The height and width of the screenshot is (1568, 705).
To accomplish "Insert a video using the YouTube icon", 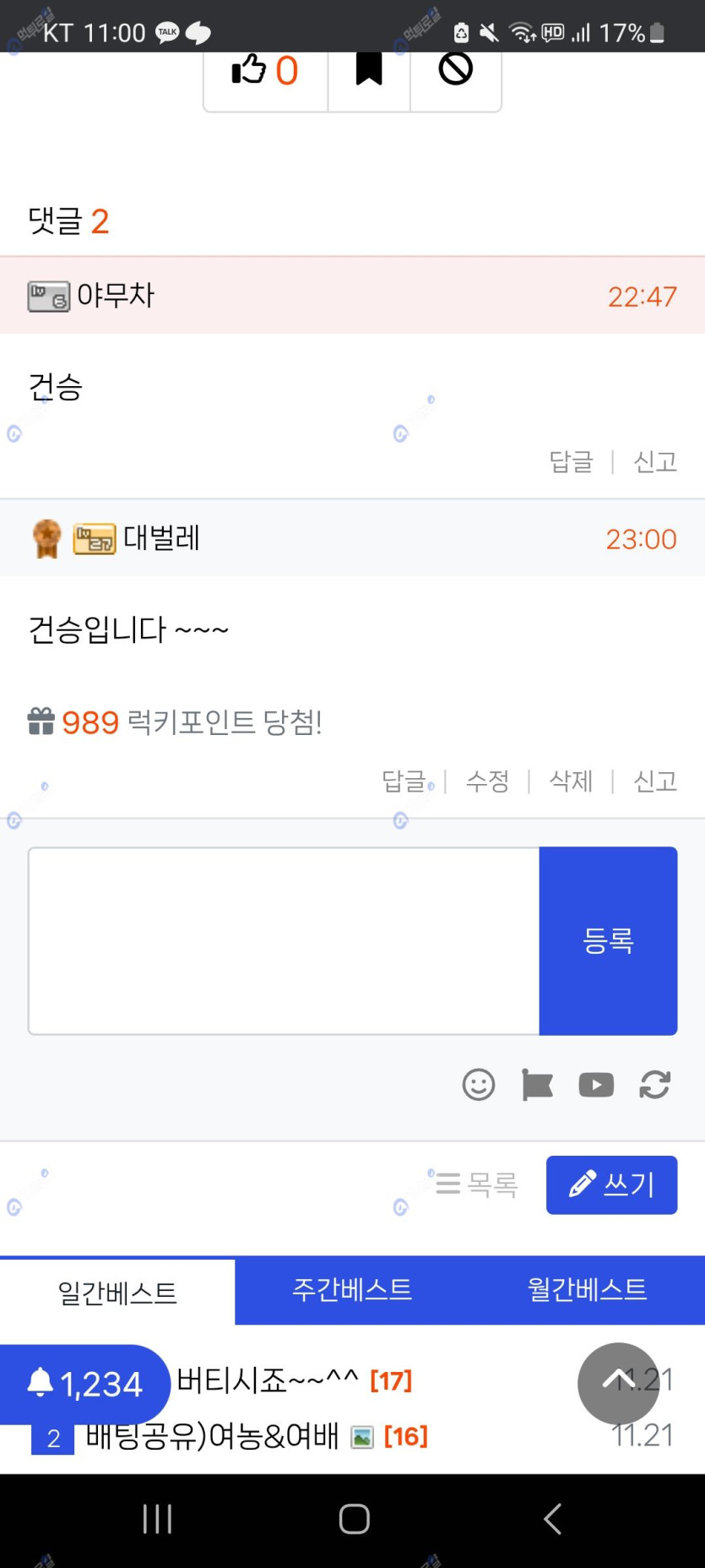I will pyautogui.click(x=596, y=1084).
